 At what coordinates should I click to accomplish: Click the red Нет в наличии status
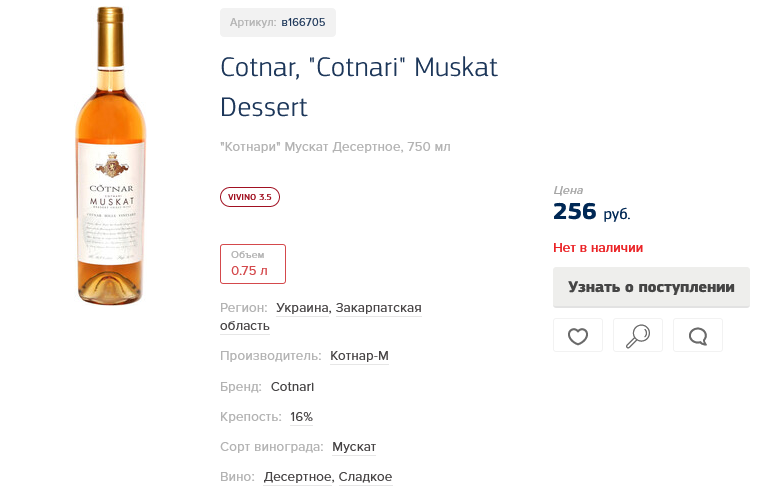coord(597,247)
